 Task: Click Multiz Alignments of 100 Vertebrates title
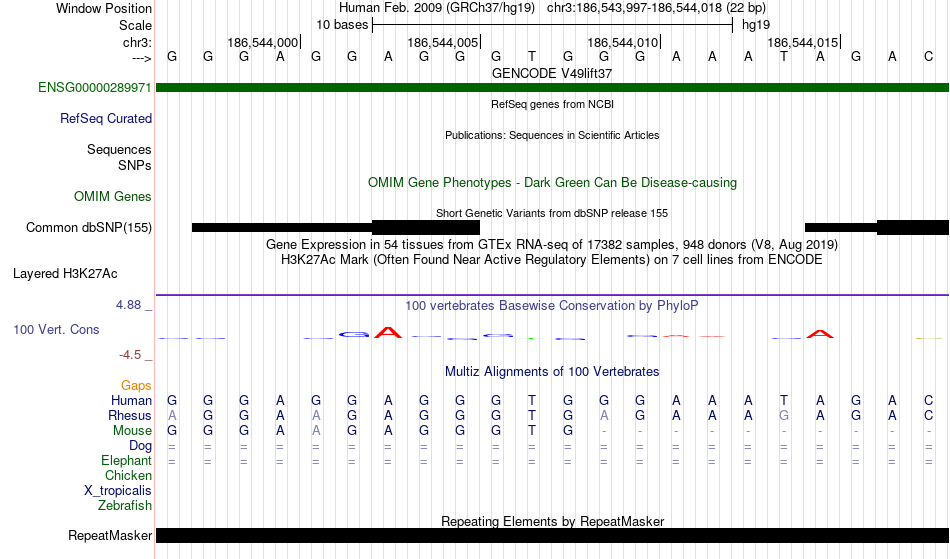tap(552, 372)
